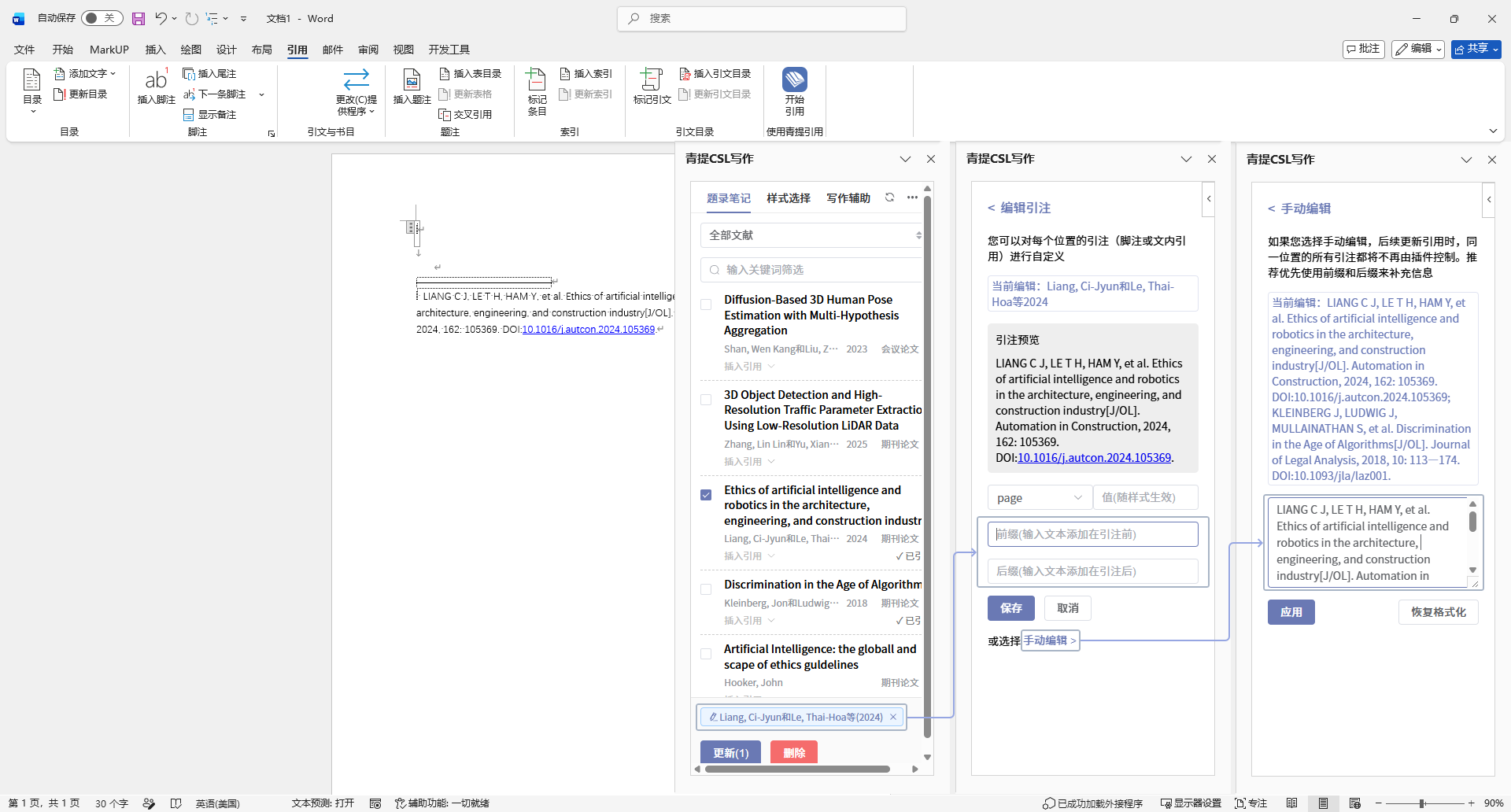This screenshot has height=812, width=1511.
Task: Click 保存 in edit citation panel
Action: (x=1011, y=608)
